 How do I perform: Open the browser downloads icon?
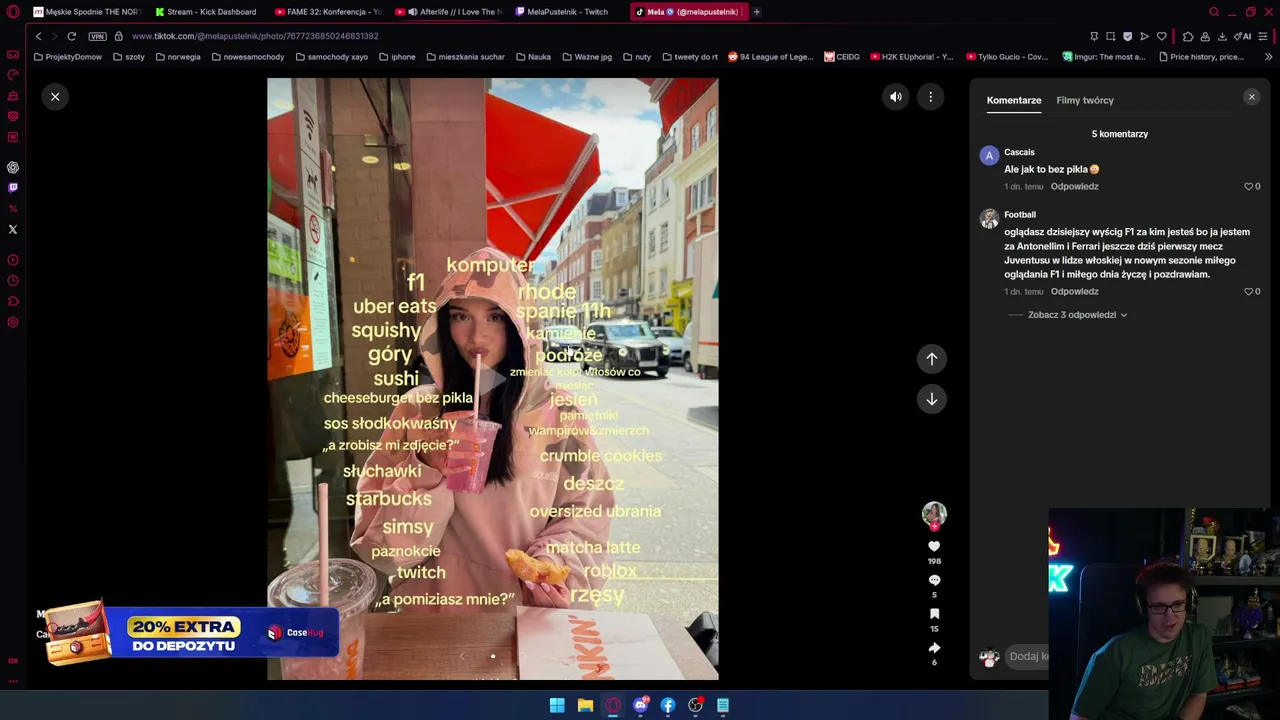point(1222,36)
